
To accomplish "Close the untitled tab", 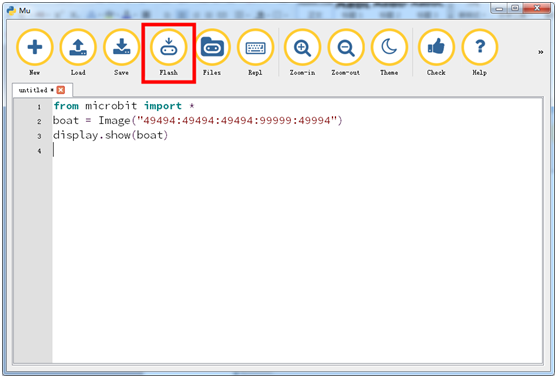I will coord(61,90).
